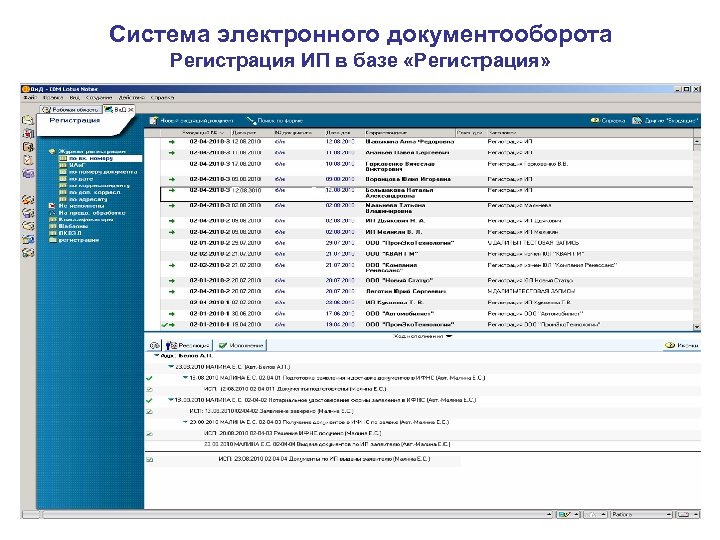Image resolution: width=720 pixels, height=540 pixels.
Task: Switch to the Рабочая область tab
Action: click(71, 110)
